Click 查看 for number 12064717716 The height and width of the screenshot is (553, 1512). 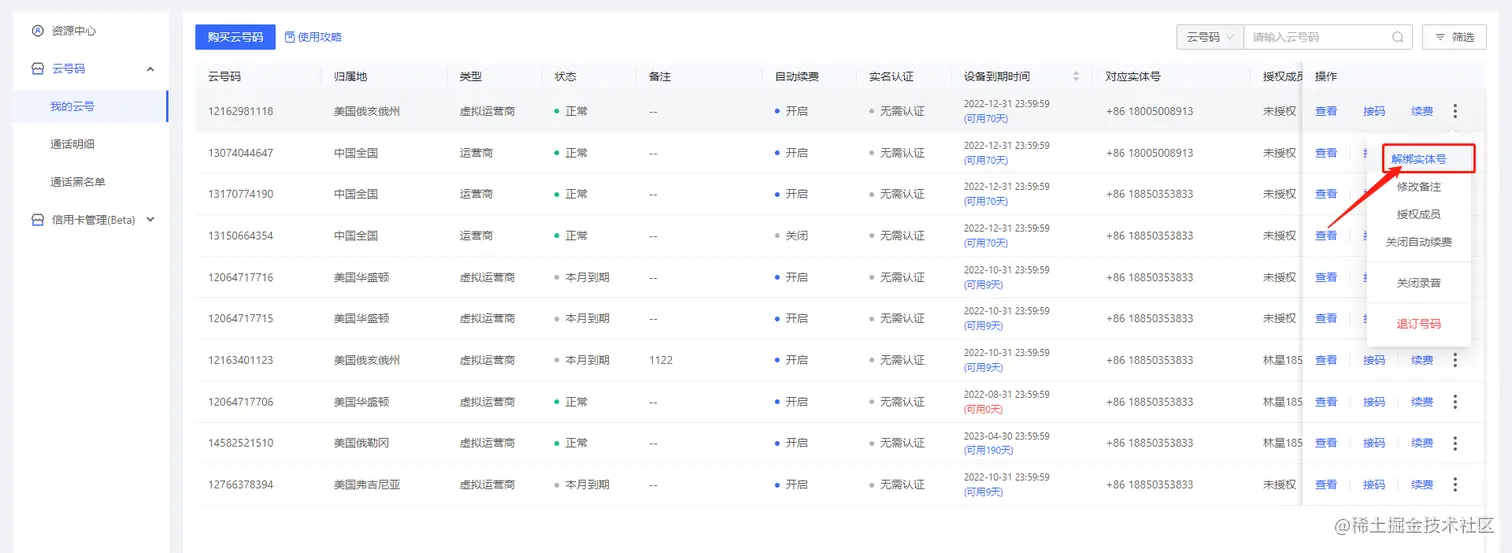(1326, 277)
